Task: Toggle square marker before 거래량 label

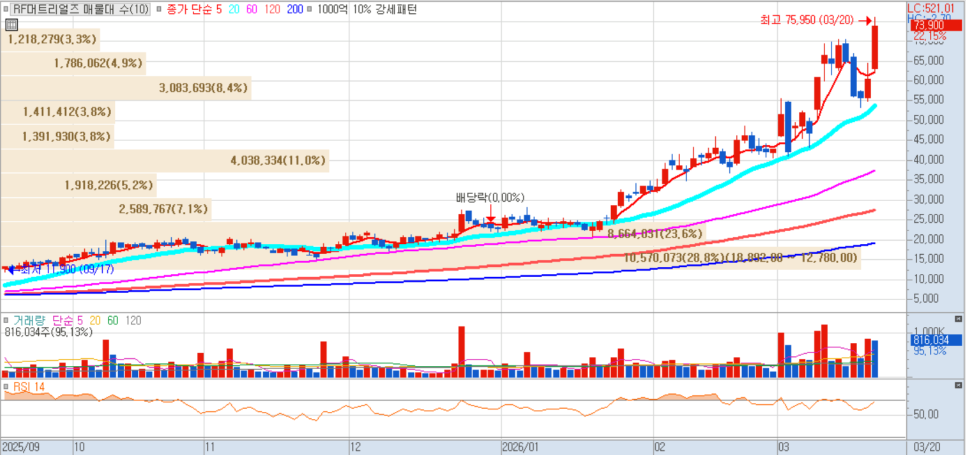Action: tap(7, 321)
